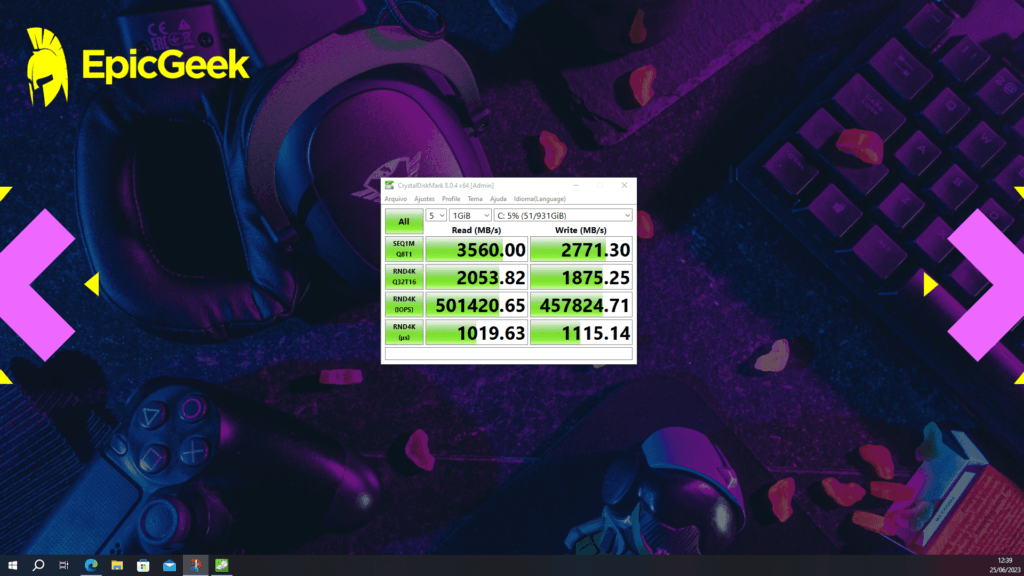The image size is (1024, 576).
Task: Open the 1GiB test size dropdown
Action: pos(469,215)
